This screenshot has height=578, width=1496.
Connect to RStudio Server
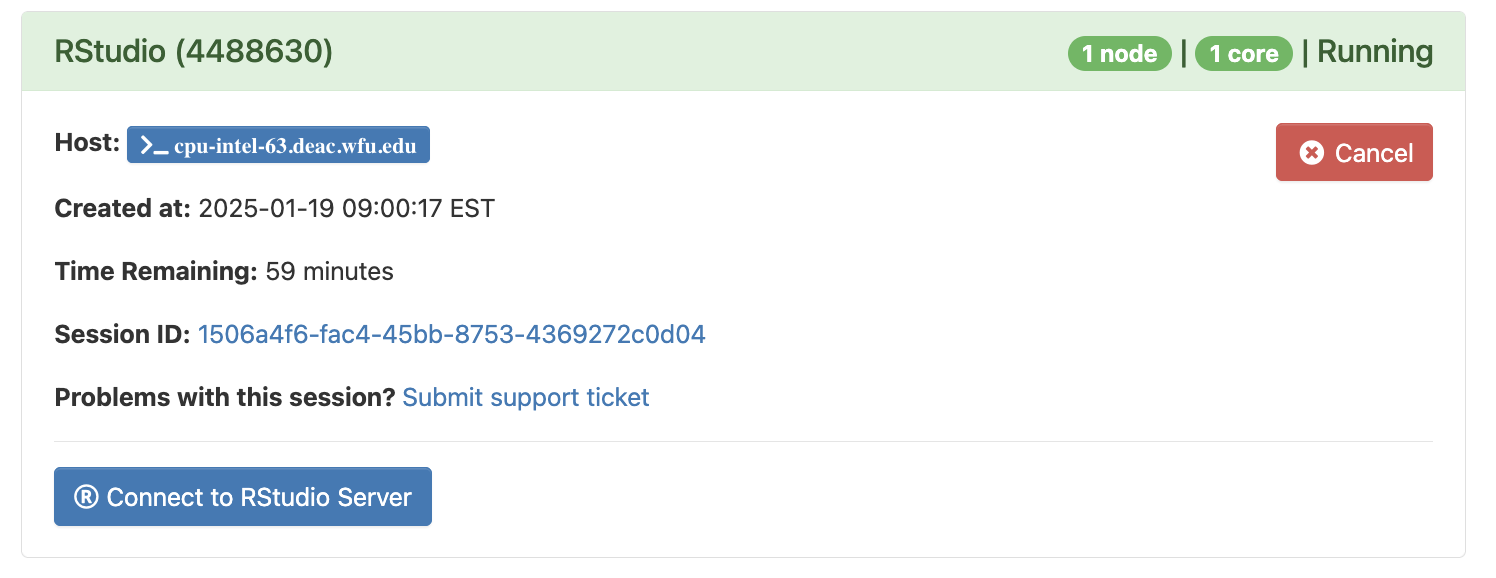(x=243, y=497)
